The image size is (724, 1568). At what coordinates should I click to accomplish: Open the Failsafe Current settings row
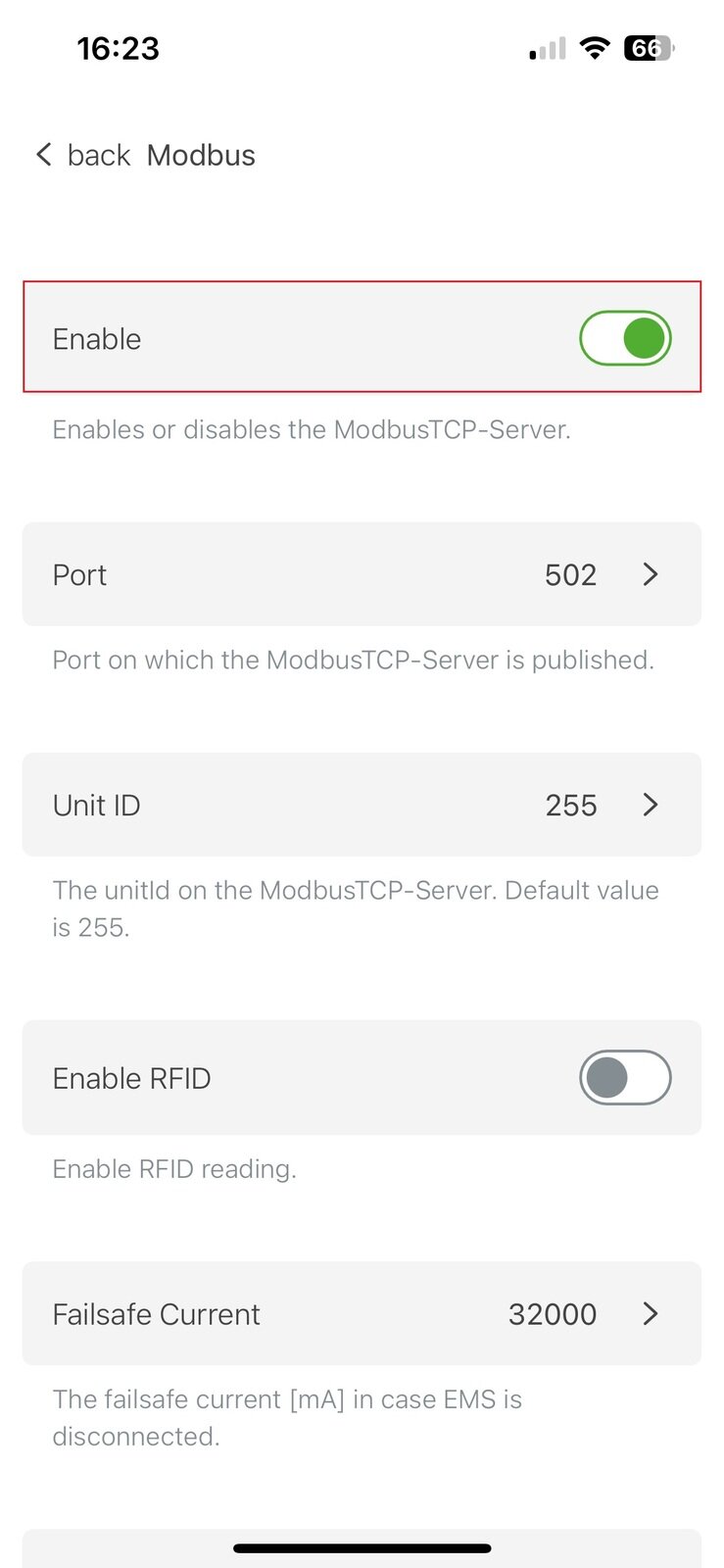coord(362,1314)
